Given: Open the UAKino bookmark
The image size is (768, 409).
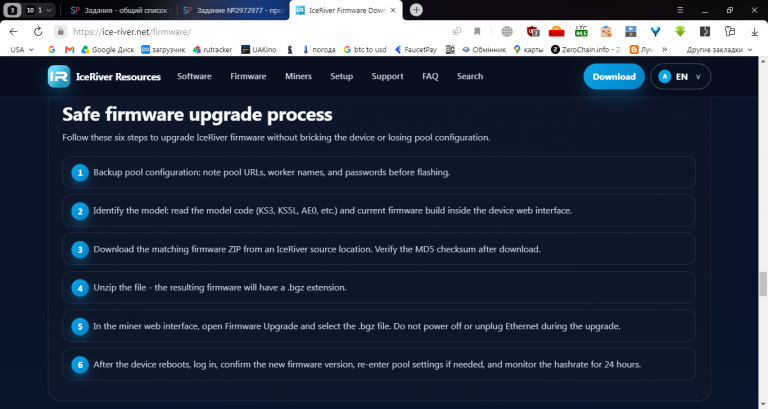Looking at the screenshot, I should click(259, 49).
